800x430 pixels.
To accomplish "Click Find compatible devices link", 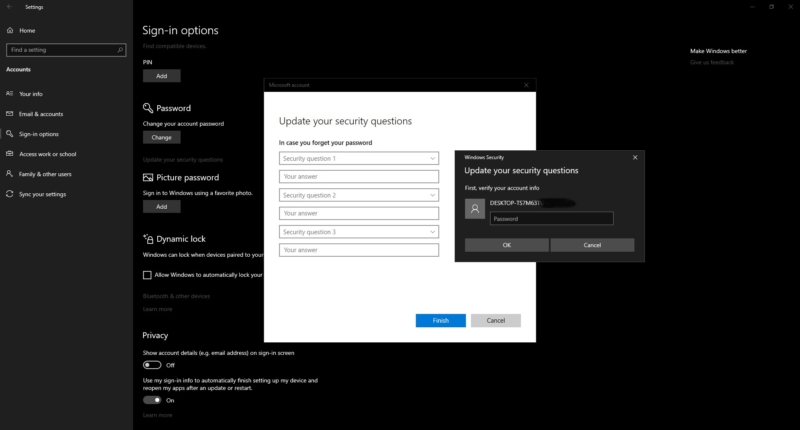I will coord(174,46).
